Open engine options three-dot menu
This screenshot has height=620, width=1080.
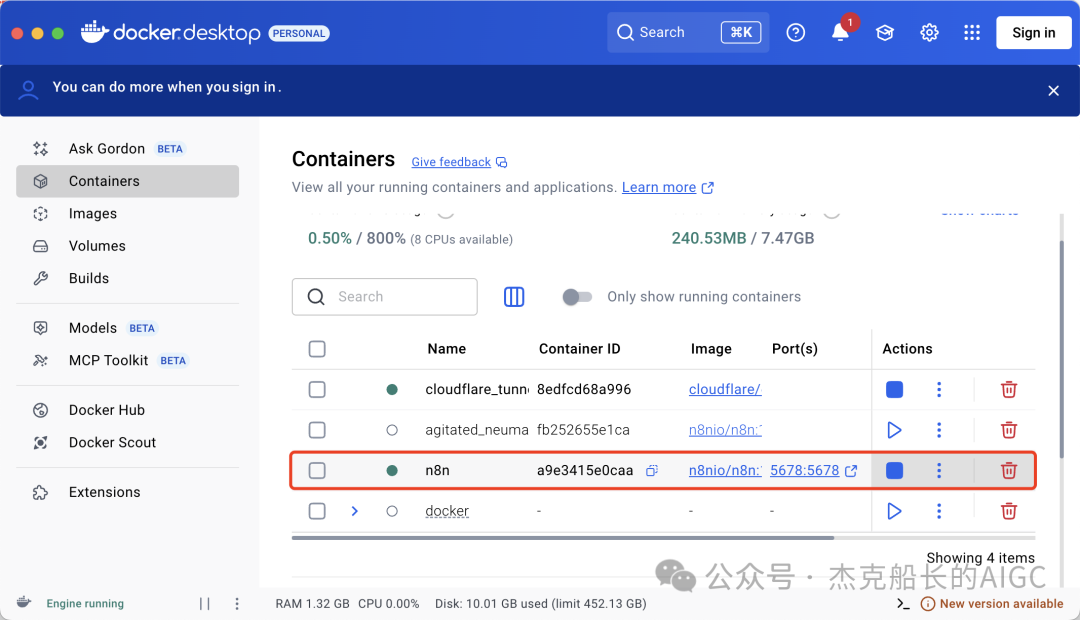pyautogui.click(x=237, y=604)
